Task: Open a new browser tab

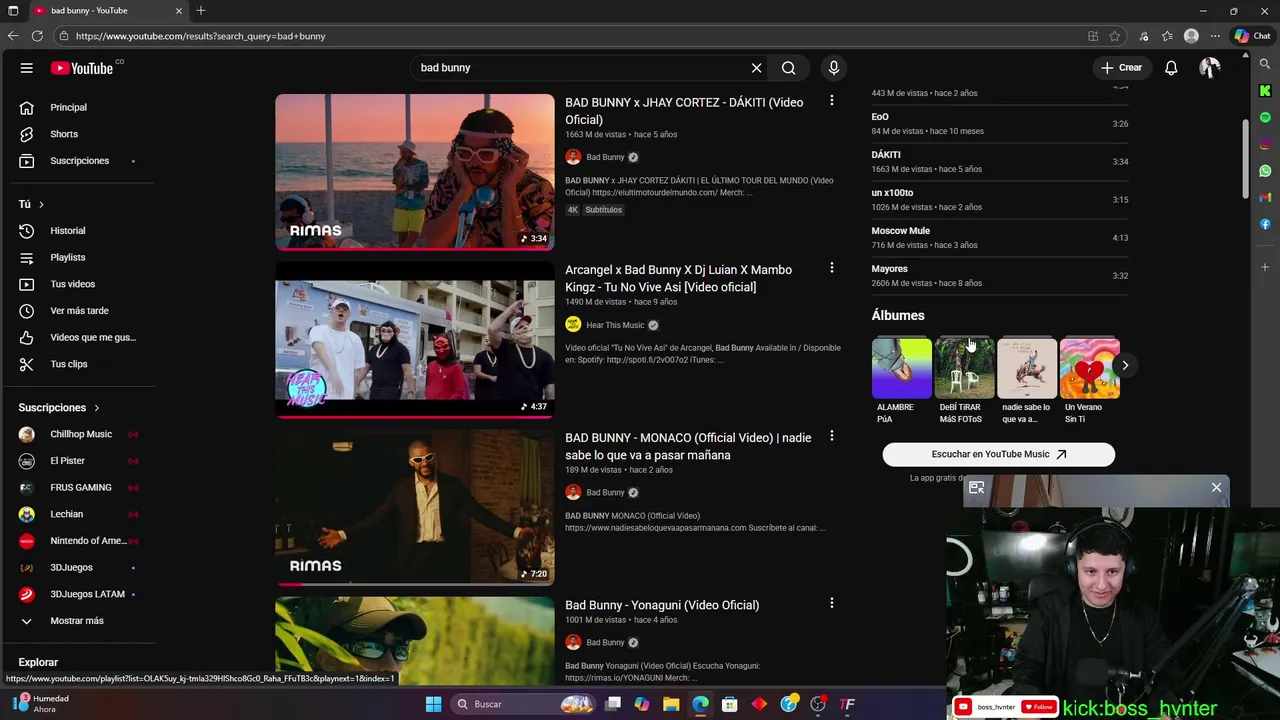Action: [201, 11]
